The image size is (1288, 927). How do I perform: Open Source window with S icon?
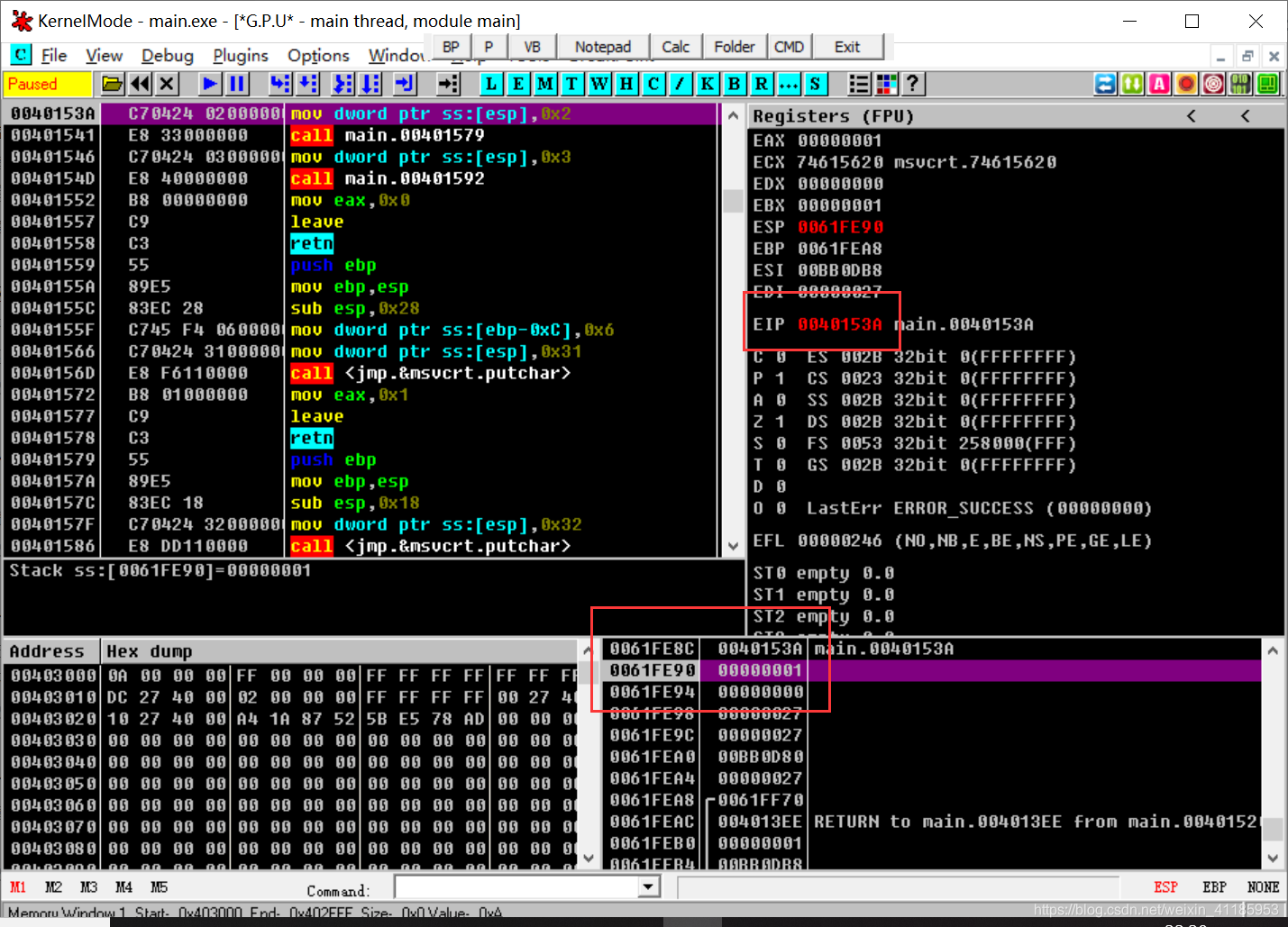[816, 84]
